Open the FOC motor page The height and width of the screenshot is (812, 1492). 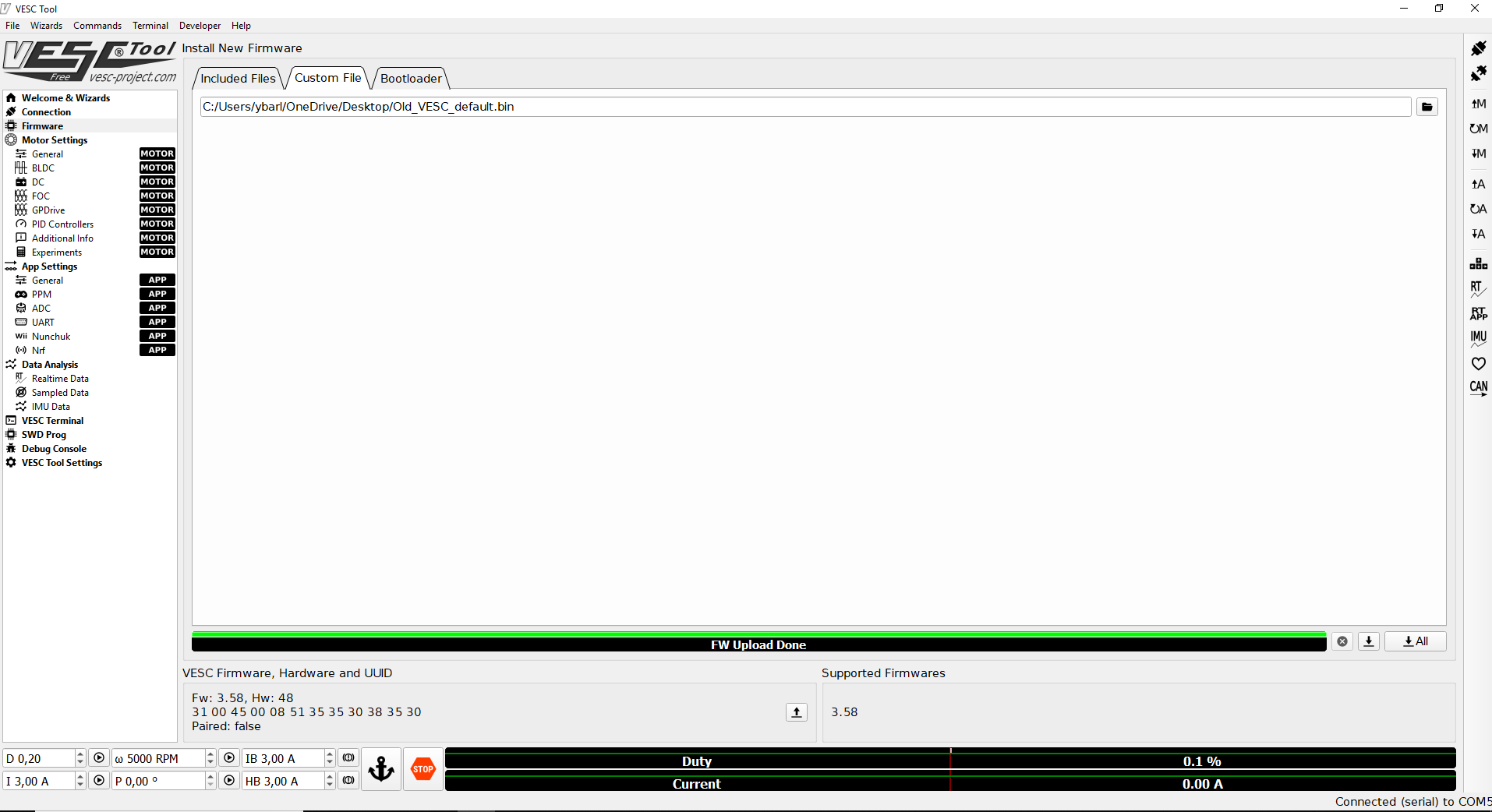click(x=90, y=196)
